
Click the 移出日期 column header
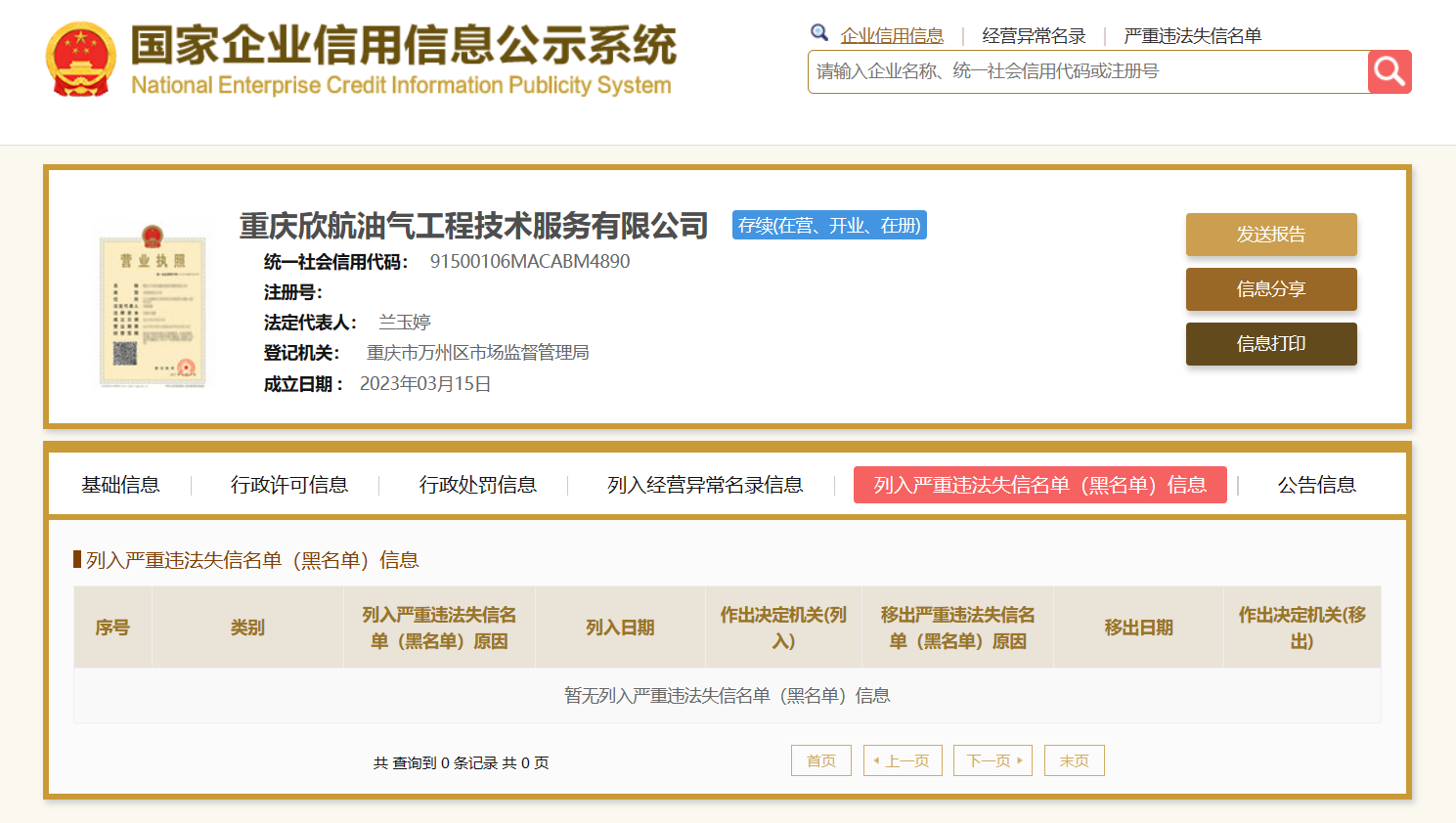point(1138,628)
